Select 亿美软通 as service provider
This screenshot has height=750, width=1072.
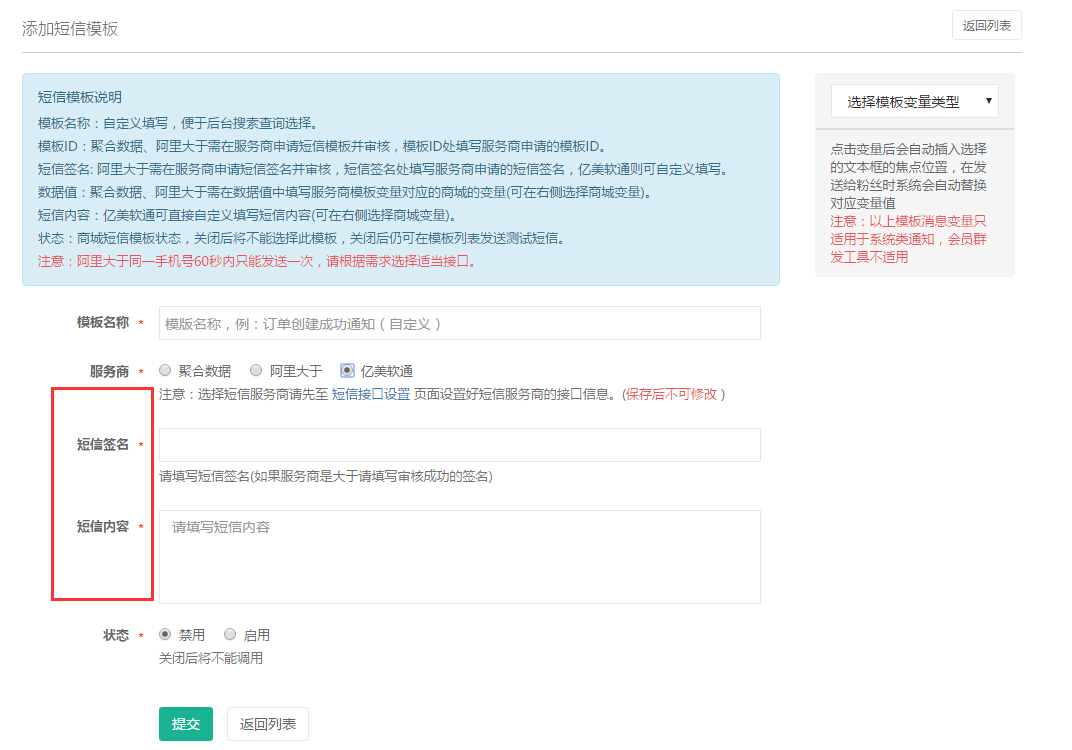(x=346, y=370)
